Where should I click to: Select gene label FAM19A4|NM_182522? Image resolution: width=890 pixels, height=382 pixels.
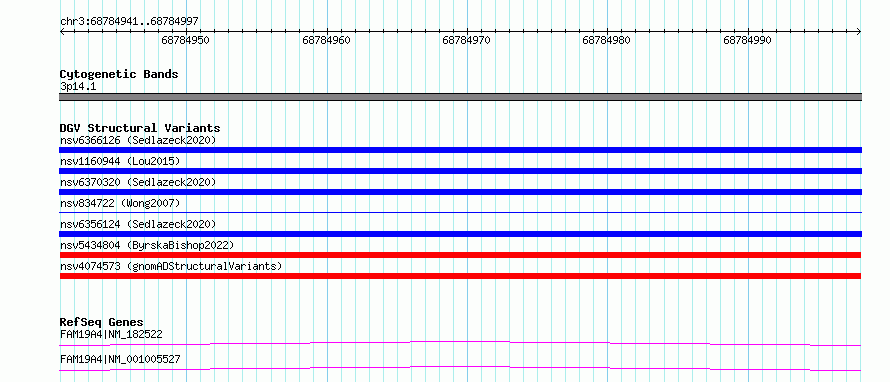111,334
